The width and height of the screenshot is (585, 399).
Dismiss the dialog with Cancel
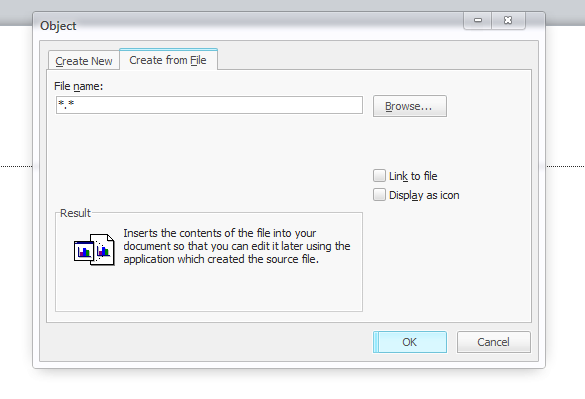494,342
